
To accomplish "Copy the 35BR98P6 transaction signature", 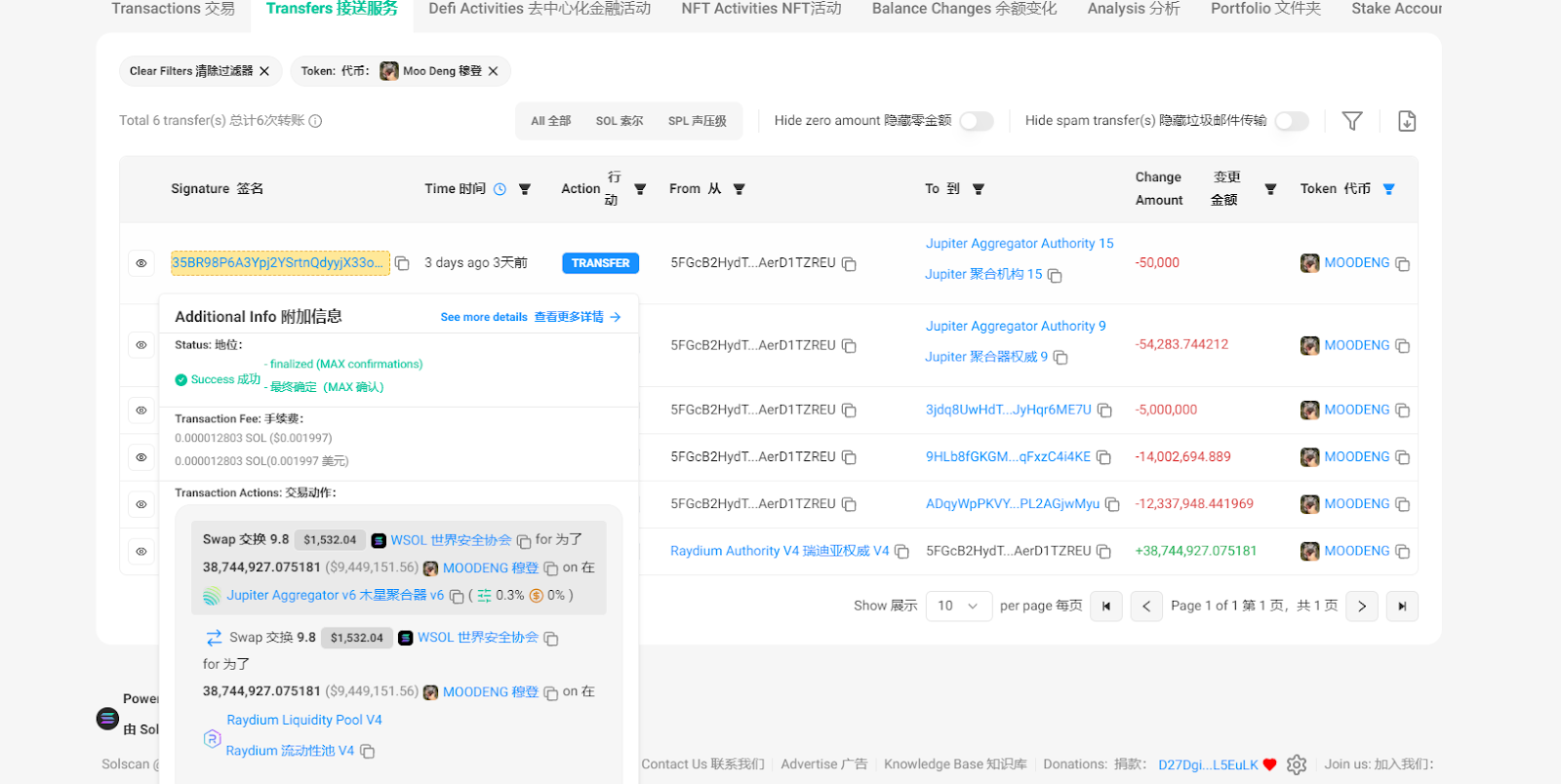I will 402,263.
